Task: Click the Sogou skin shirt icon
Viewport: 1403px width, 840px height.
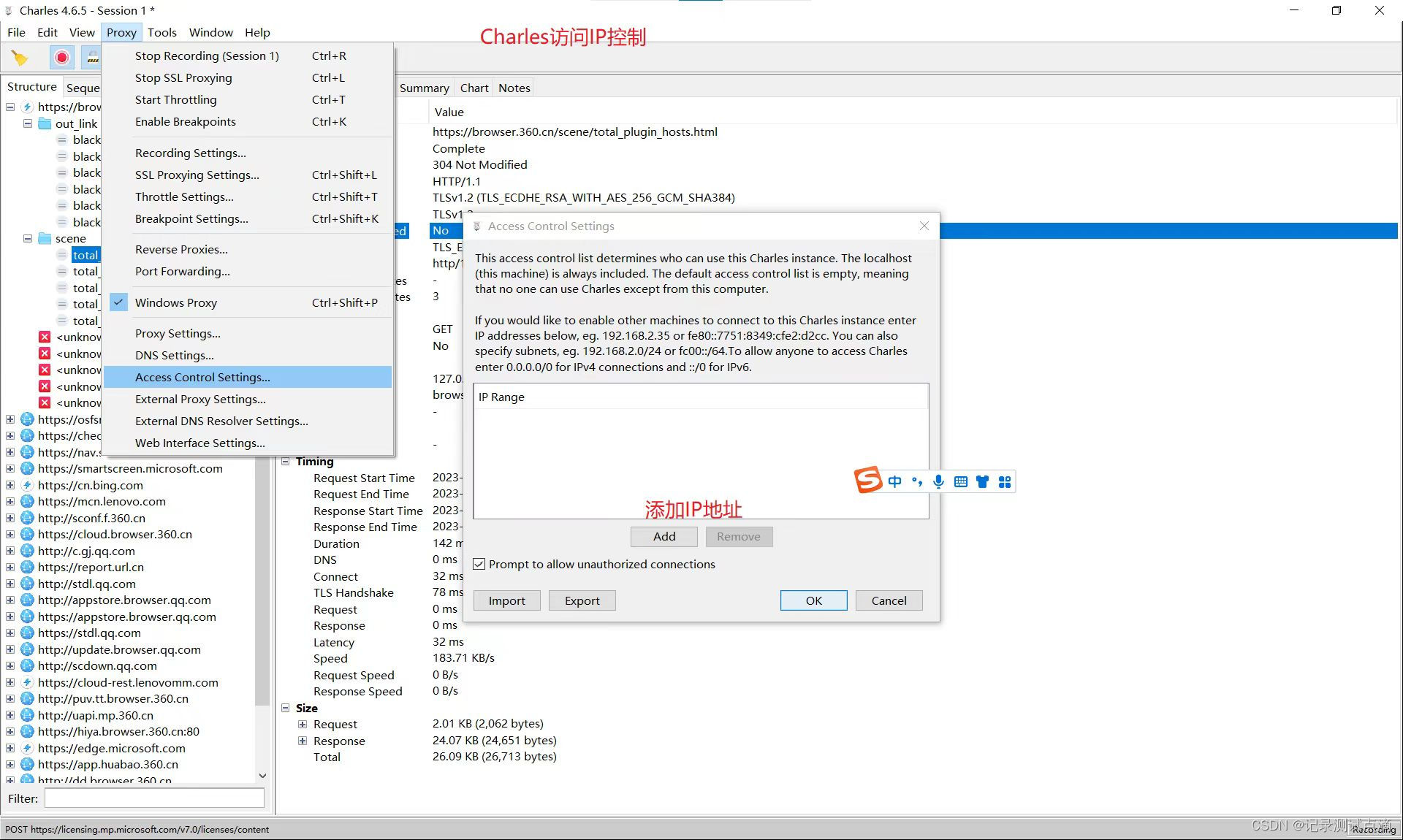Action: tap(983, 481)
